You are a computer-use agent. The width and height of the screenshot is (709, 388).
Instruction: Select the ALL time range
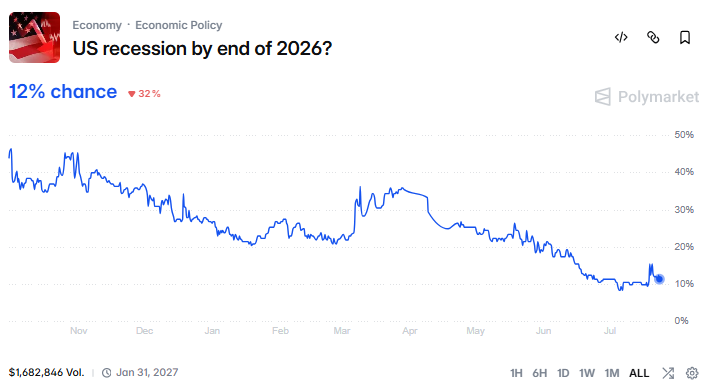coord(639,373)
